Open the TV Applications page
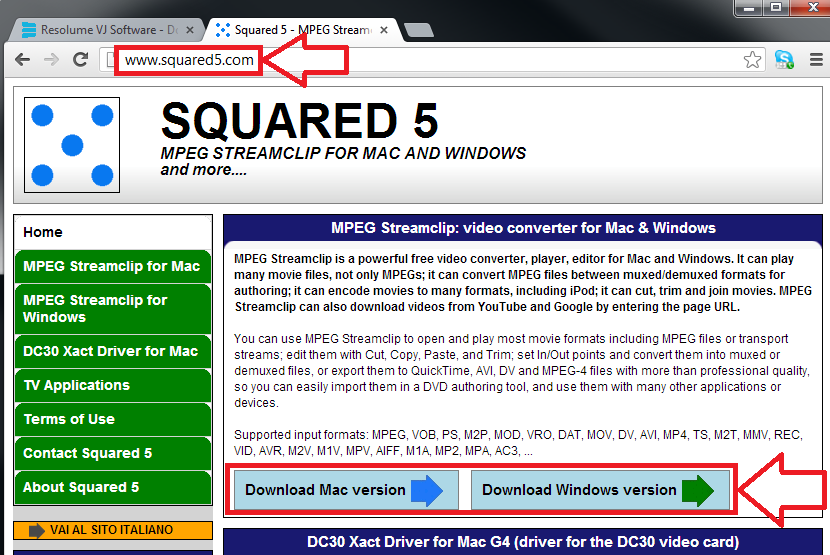The height and width of the screenshot is (555, 830). coord(113,385)
